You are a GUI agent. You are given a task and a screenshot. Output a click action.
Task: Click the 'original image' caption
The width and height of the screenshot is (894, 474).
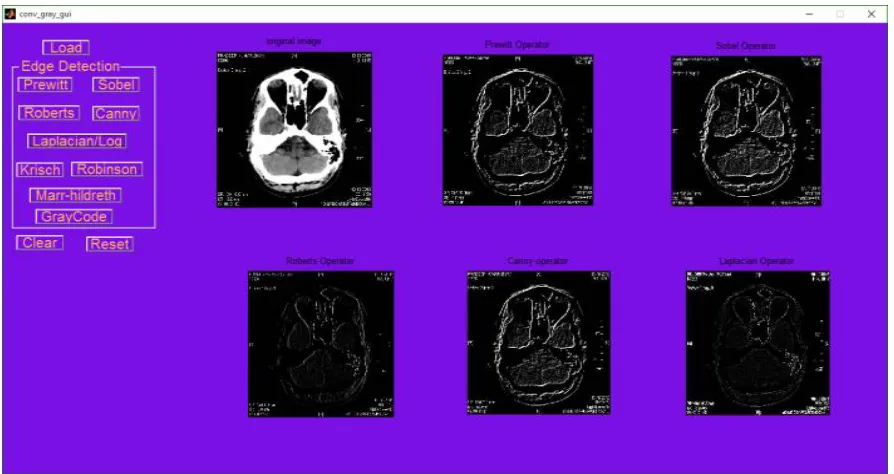tap(294, 41)
